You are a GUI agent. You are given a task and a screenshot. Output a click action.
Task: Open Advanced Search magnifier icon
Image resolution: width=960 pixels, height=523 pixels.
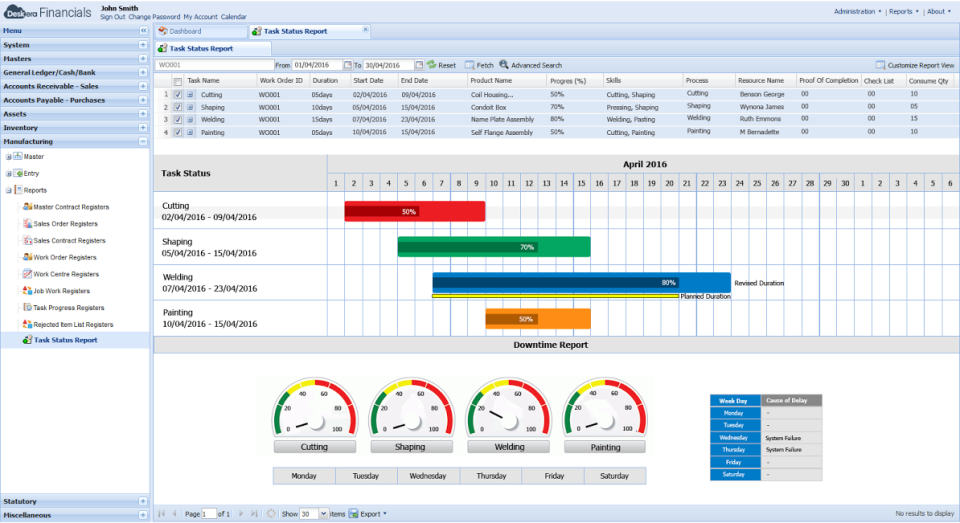click(x=504, y=65)
